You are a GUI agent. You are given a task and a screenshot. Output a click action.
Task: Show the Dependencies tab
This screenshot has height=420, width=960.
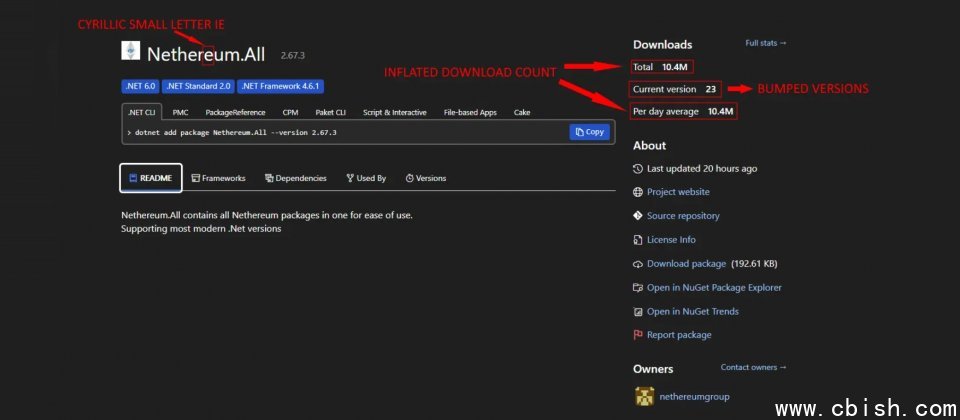pyautogui.click(x=296, y=178)
